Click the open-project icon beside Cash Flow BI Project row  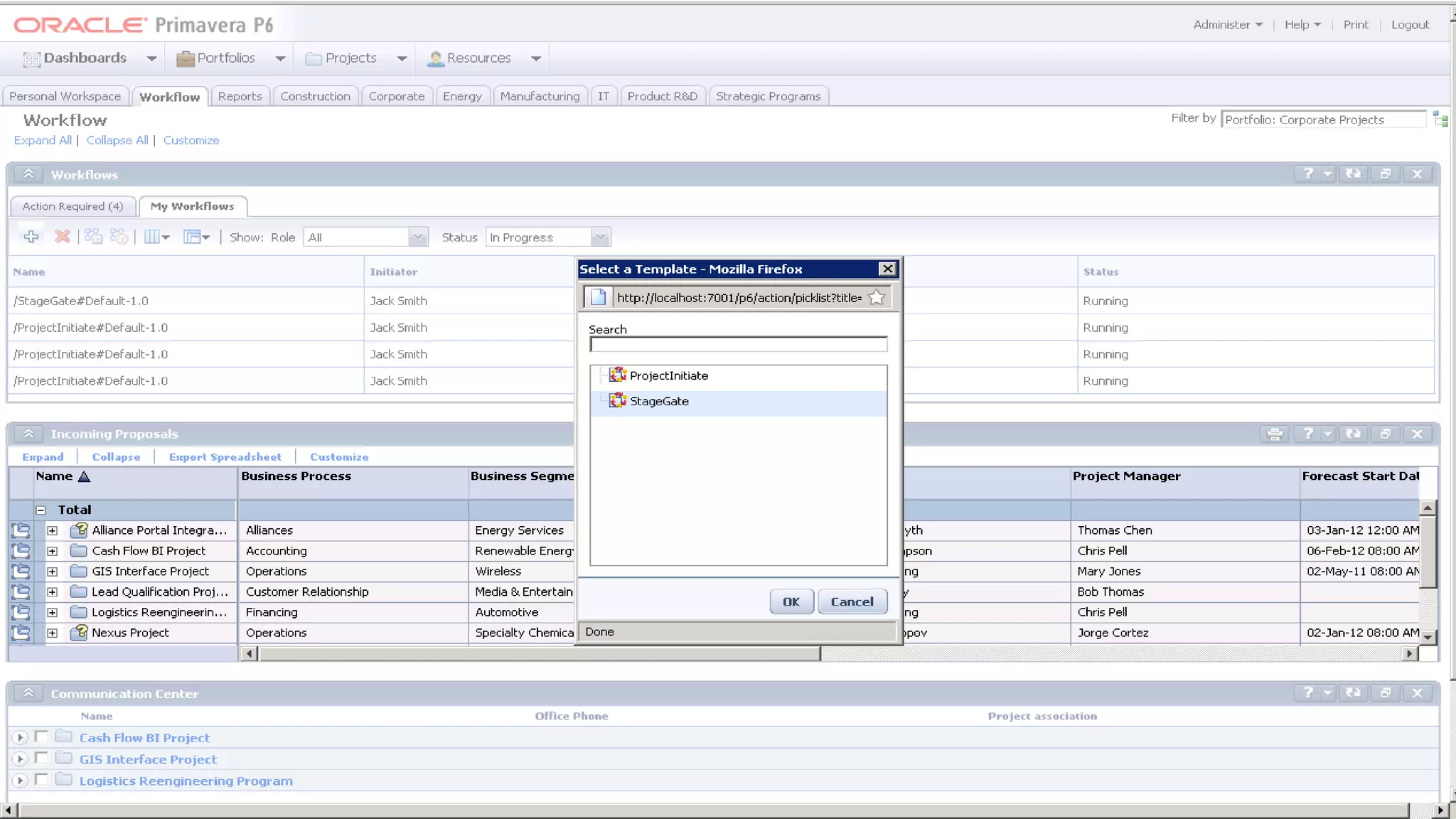21,550
